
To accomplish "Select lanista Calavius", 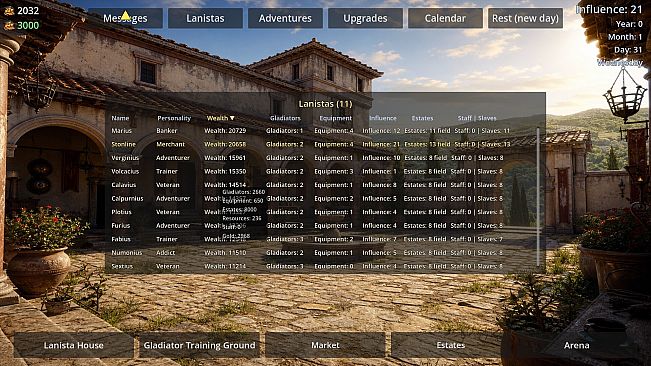I will click(124, 185).
